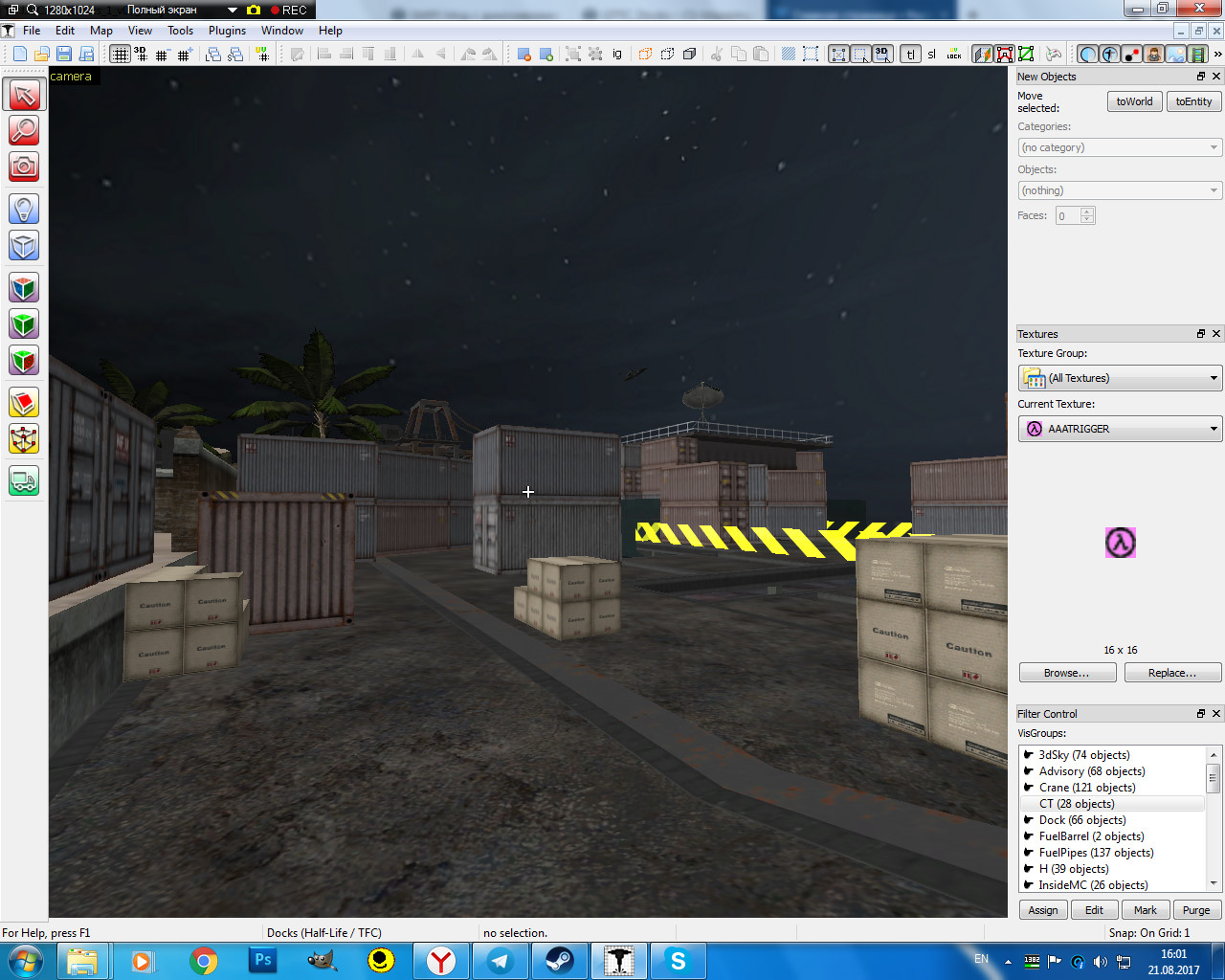Select the Selection arrow tool
This screenshot has width=1225, height=980.
pos(24,94)
